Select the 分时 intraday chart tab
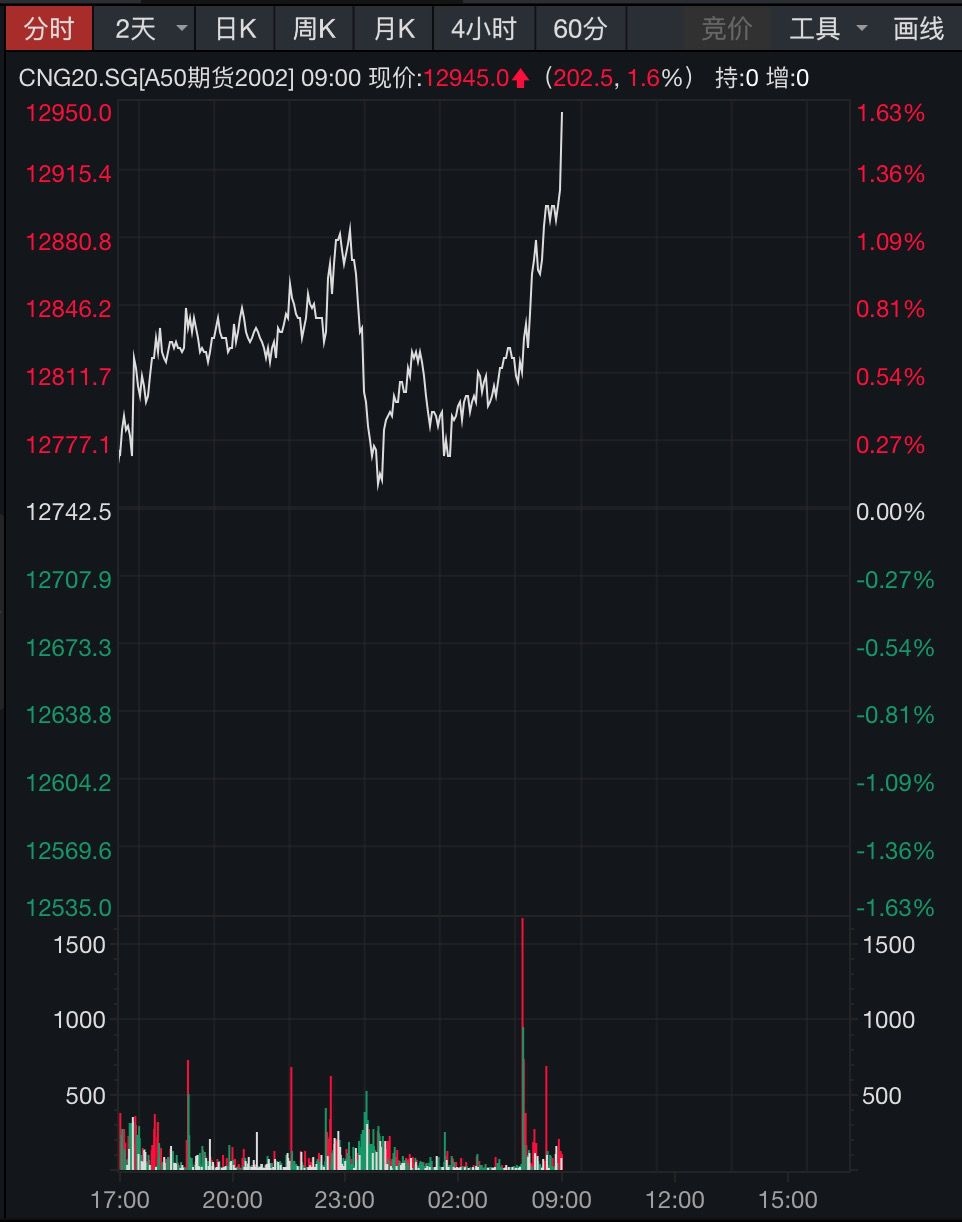Viewport: 962px width, 1222px height. [x=48, y=29]
